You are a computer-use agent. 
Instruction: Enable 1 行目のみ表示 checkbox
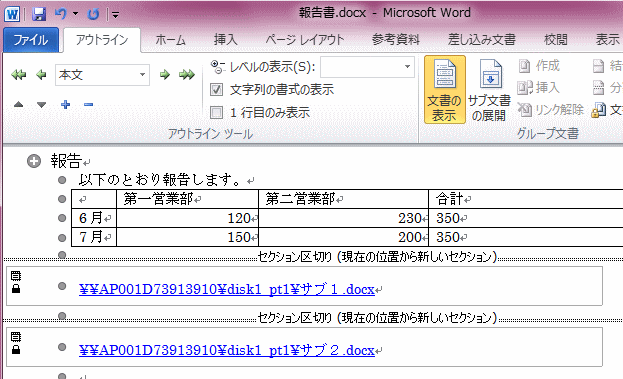click(217, 113)
